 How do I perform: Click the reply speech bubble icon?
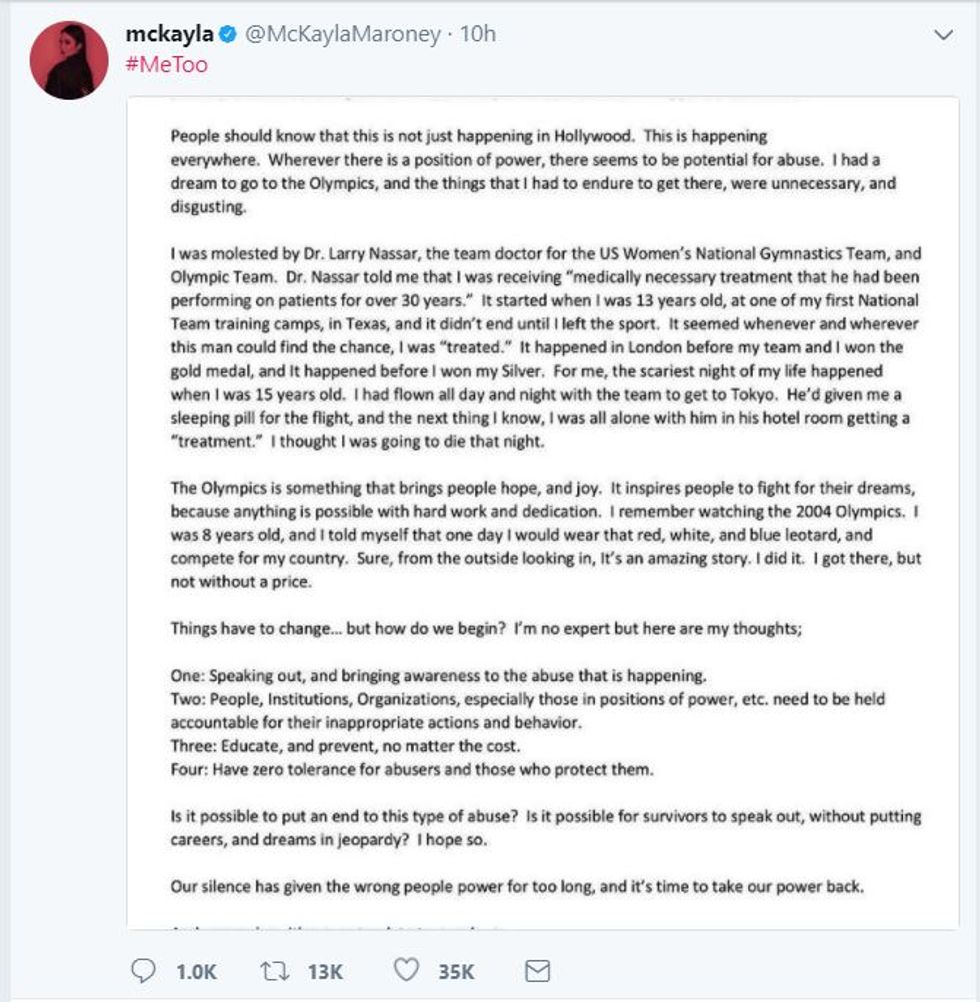tap(145, 970)
